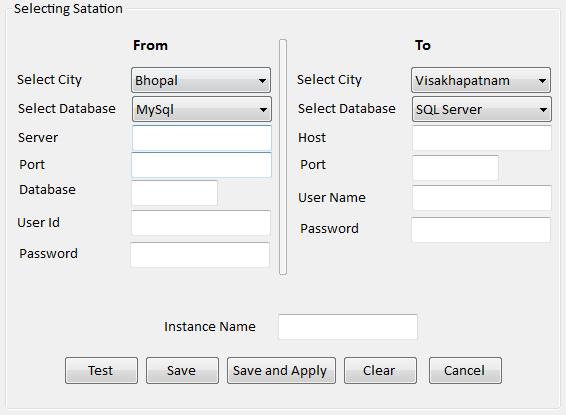This screenshot has width=566, height=415.
Task: Click the User Name label
Action: (332, 197)
